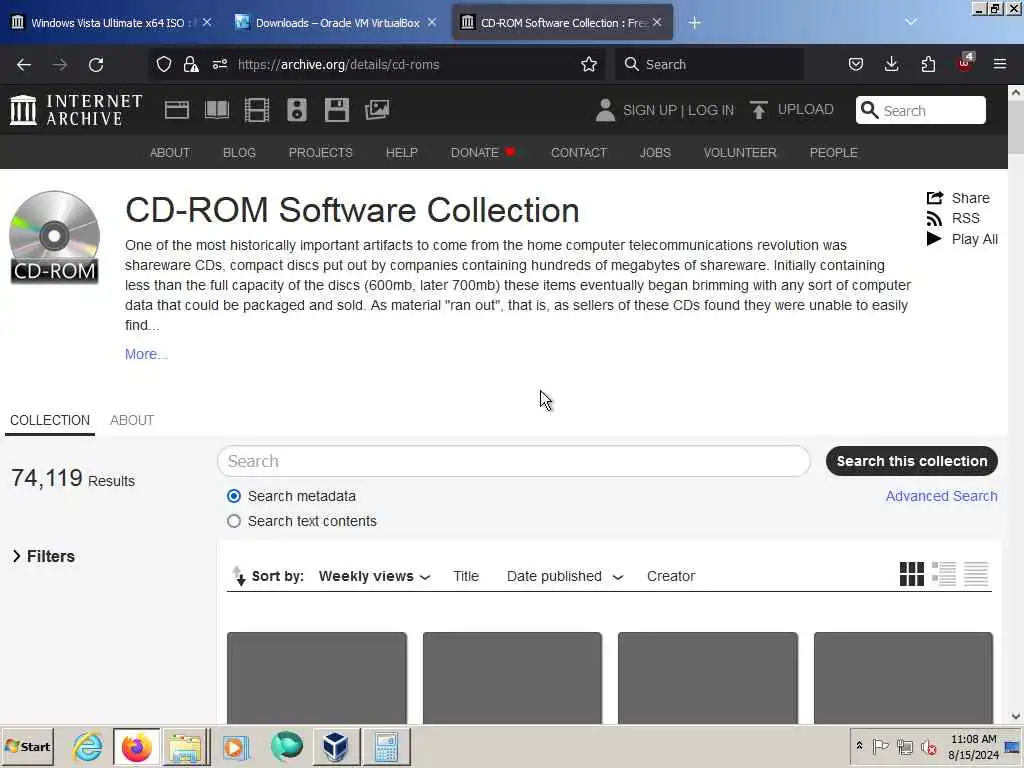Viewport: 1024px width, 768px height.
Task: Click the Share icon
Action: click(935, 198)
